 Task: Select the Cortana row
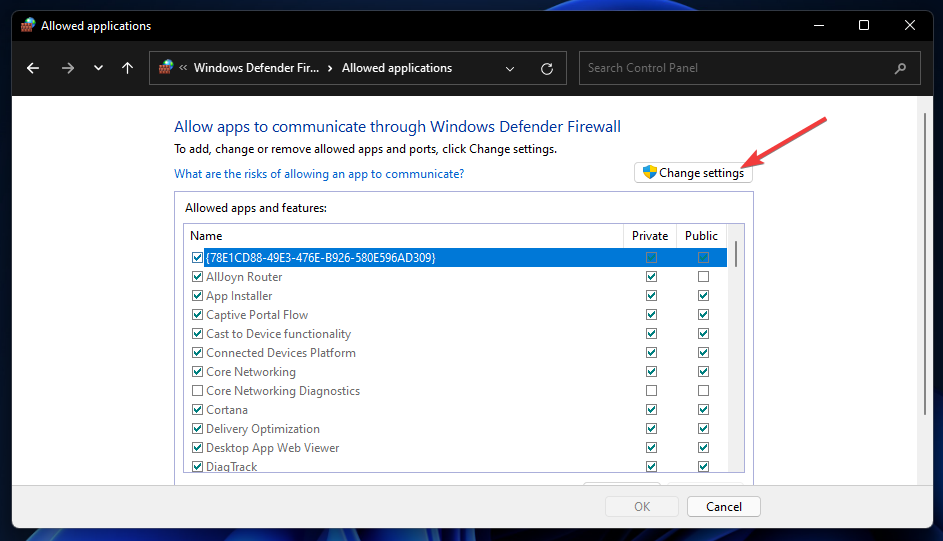[455, 409]
